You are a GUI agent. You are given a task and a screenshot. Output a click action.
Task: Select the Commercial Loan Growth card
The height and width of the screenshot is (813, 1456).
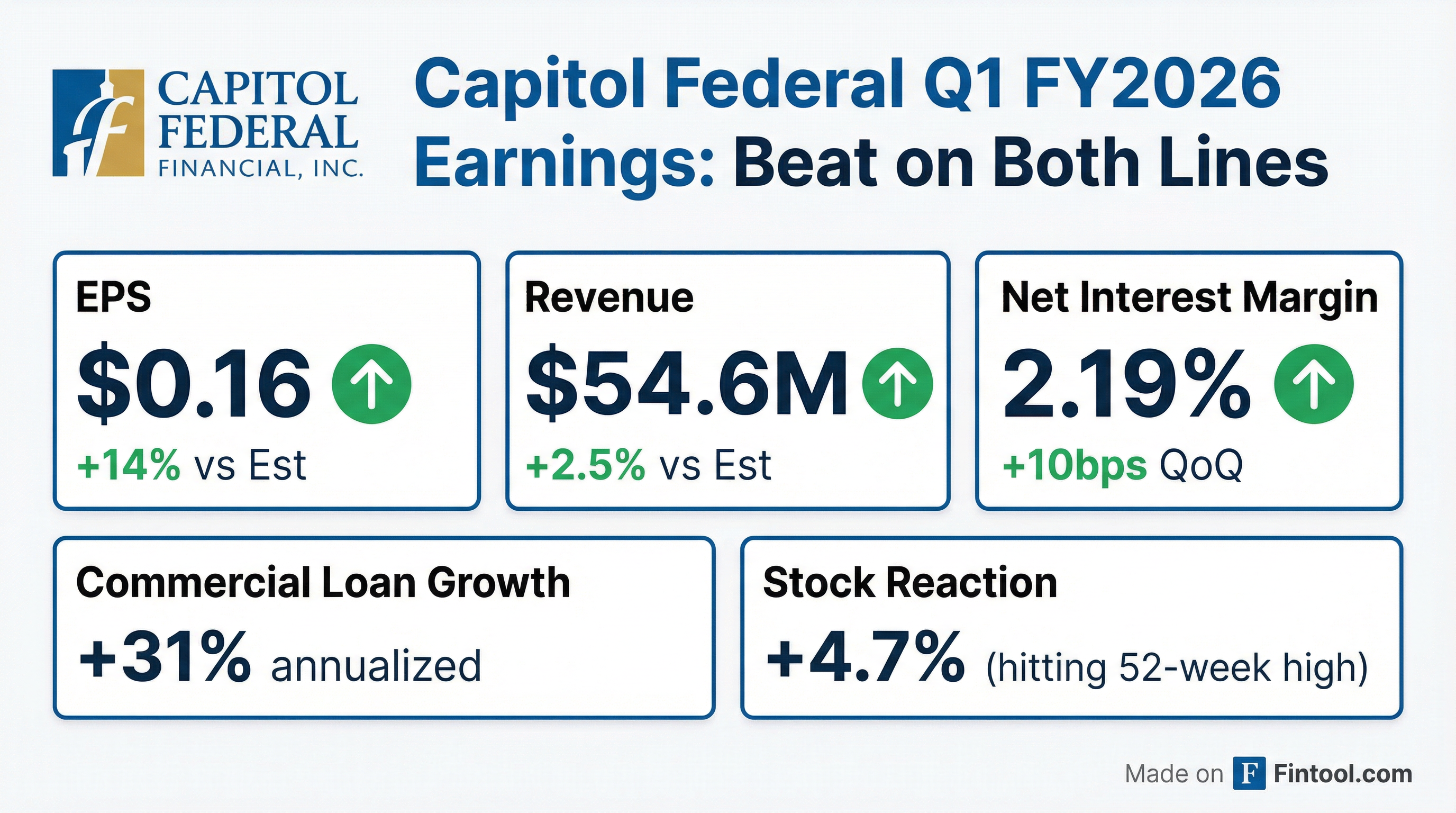point(384,627)
